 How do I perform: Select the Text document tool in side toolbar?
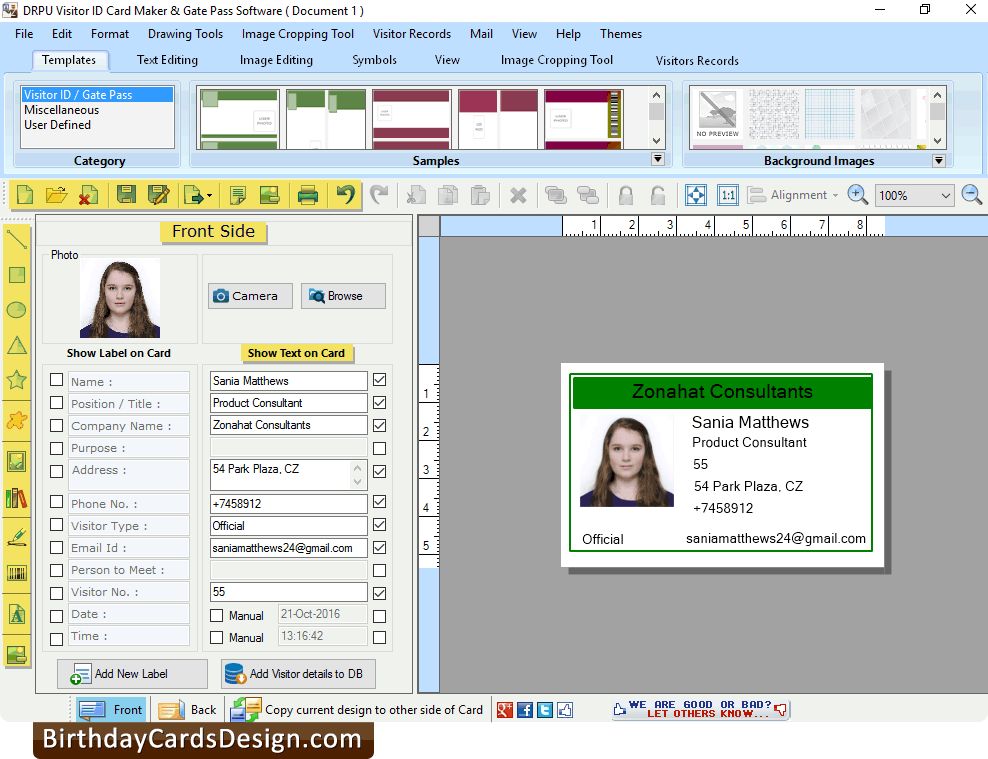click(16, 614)
